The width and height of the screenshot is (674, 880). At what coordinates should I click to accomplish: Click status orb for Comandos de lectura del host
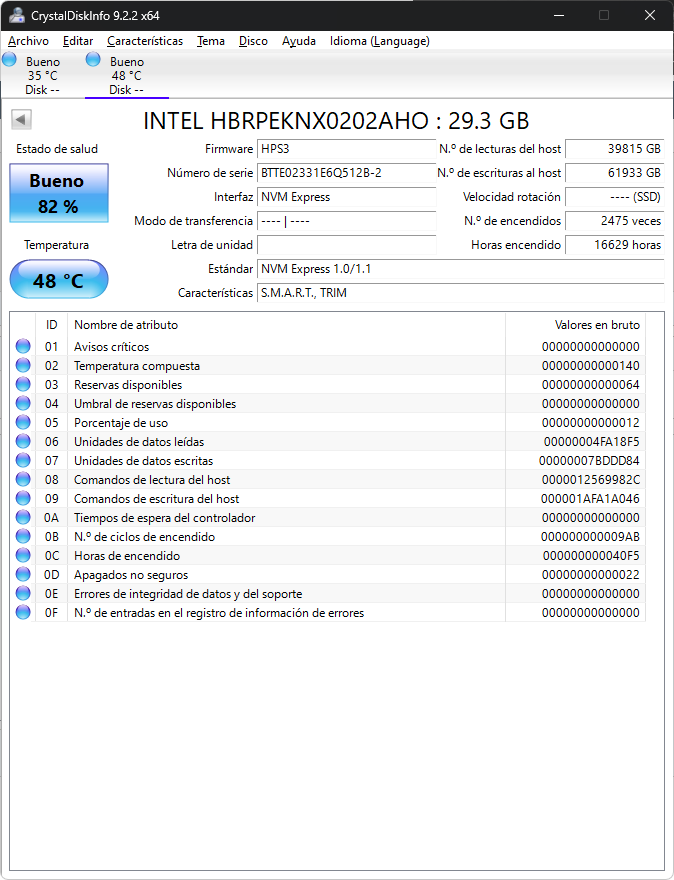(23, 479)
